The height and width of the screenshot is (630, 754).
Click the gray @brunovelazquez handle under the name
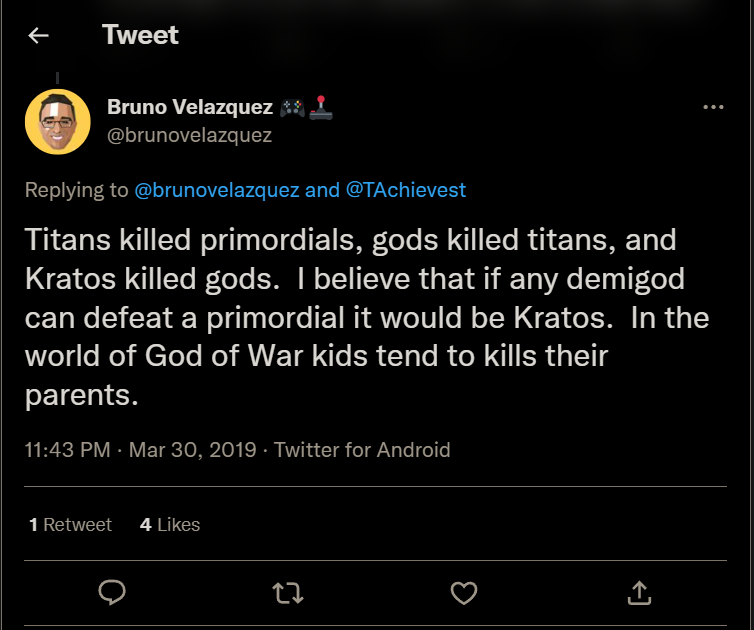coord(189,135)
